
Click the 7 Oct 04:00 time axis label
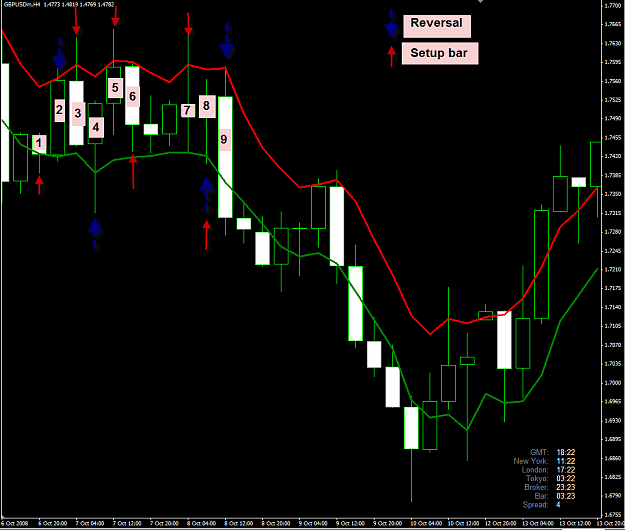[90, 523]
